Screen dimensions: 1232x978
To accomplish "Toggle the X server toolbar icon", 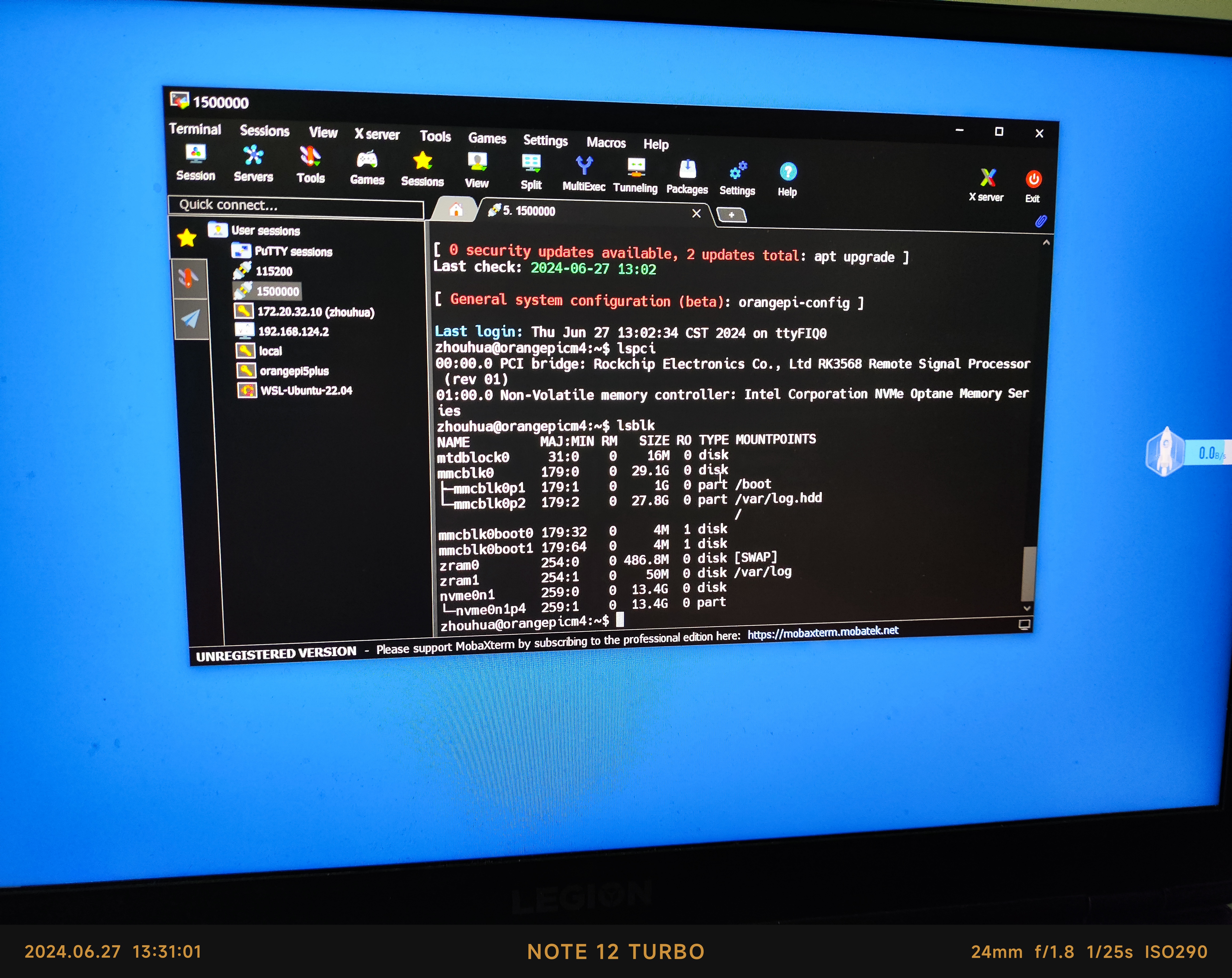I will pos(986,186).
